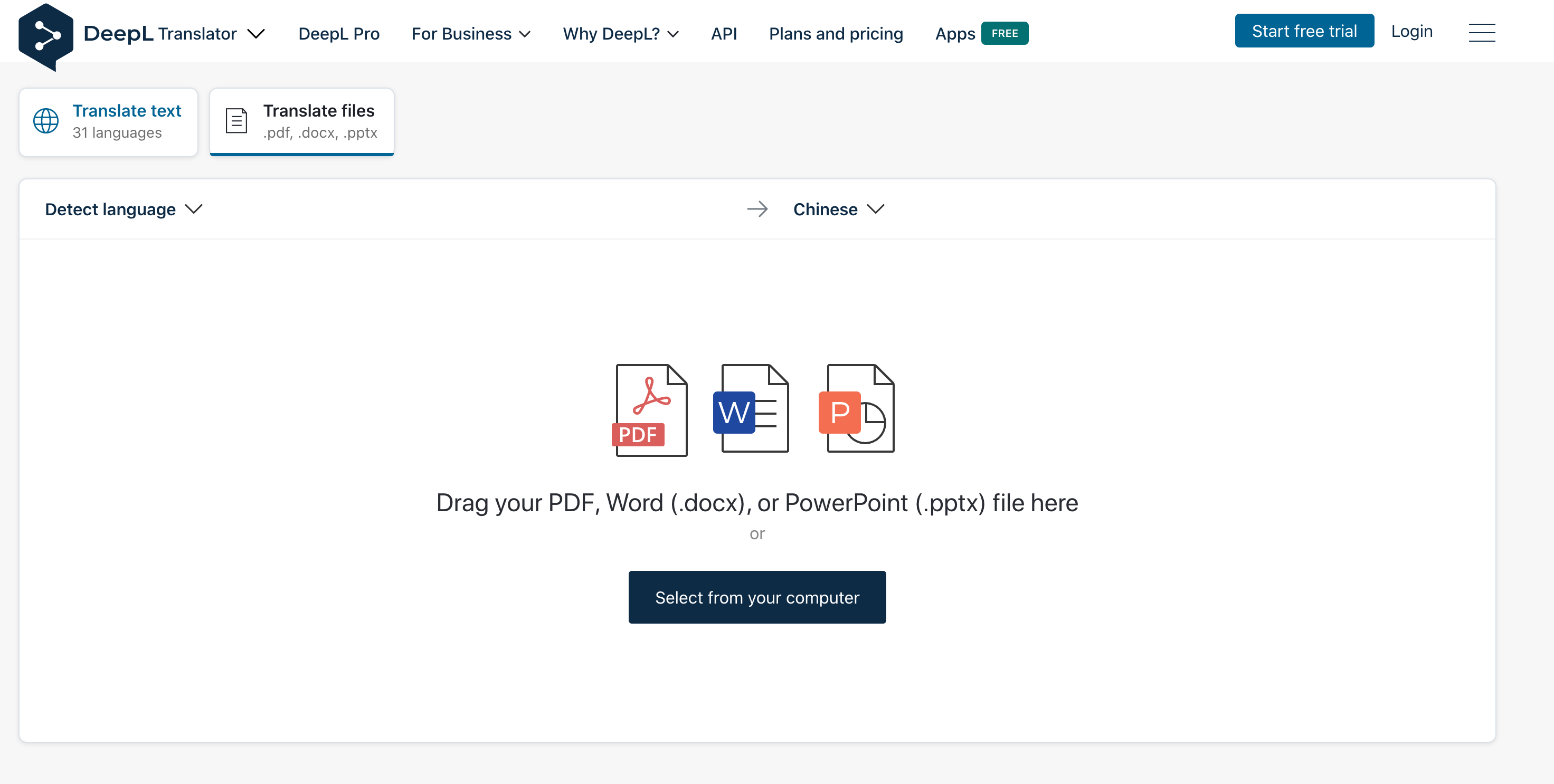
Task: Click the PDF file type icon
Action: click(650, 410)
